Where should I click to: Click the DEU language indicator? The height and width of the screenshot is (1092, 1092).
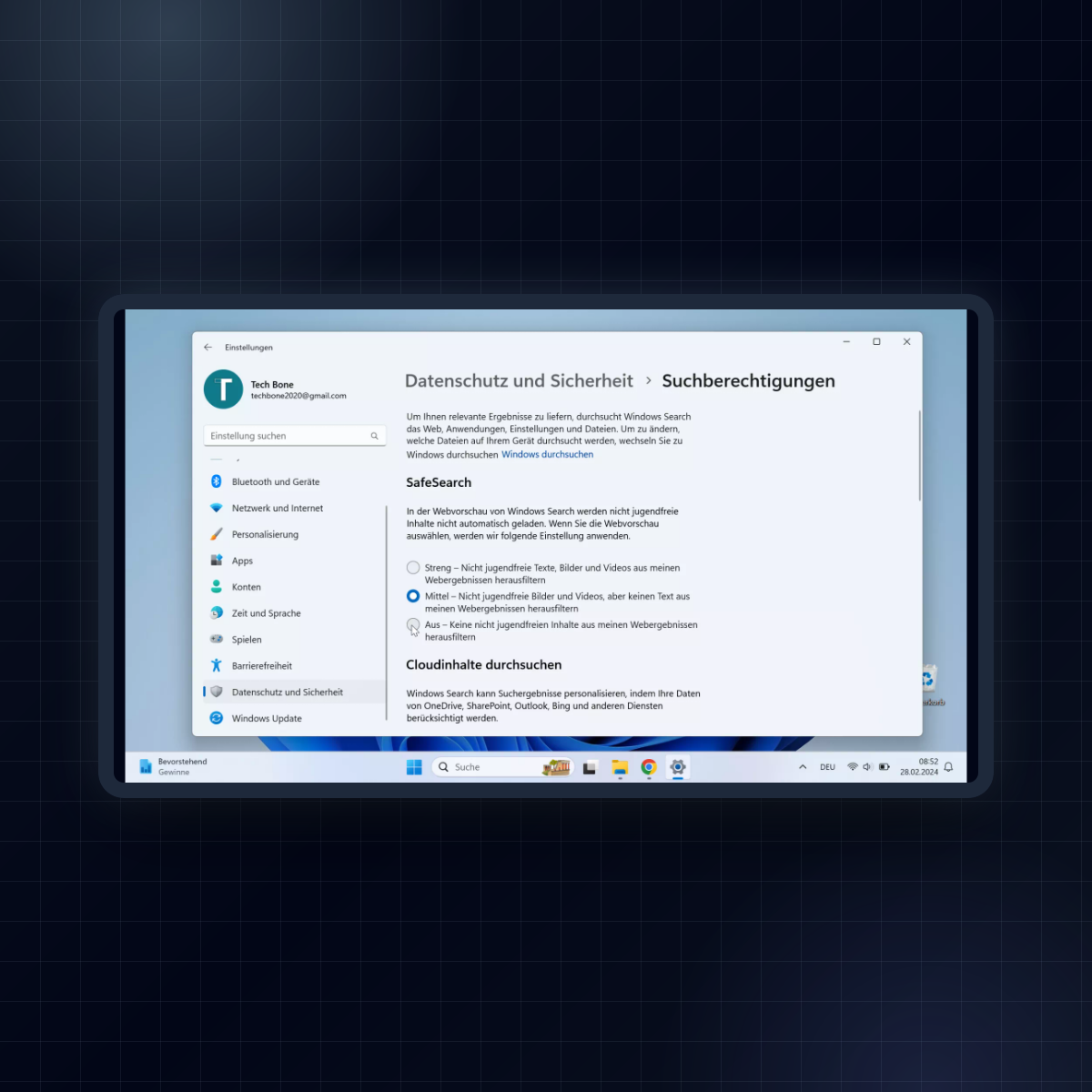[x=827, y=767]
